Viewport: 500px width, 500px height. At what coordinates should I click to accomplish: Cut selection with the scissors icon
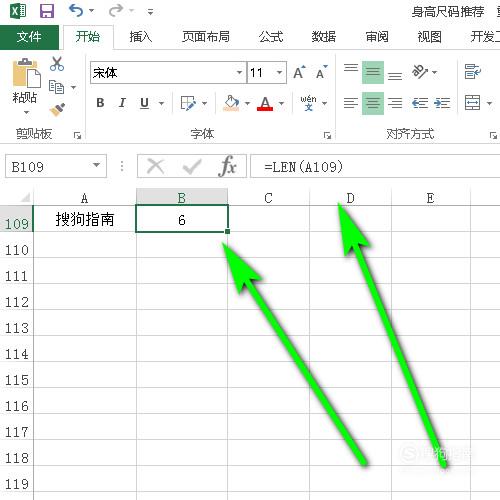click(x=57, y=64)
